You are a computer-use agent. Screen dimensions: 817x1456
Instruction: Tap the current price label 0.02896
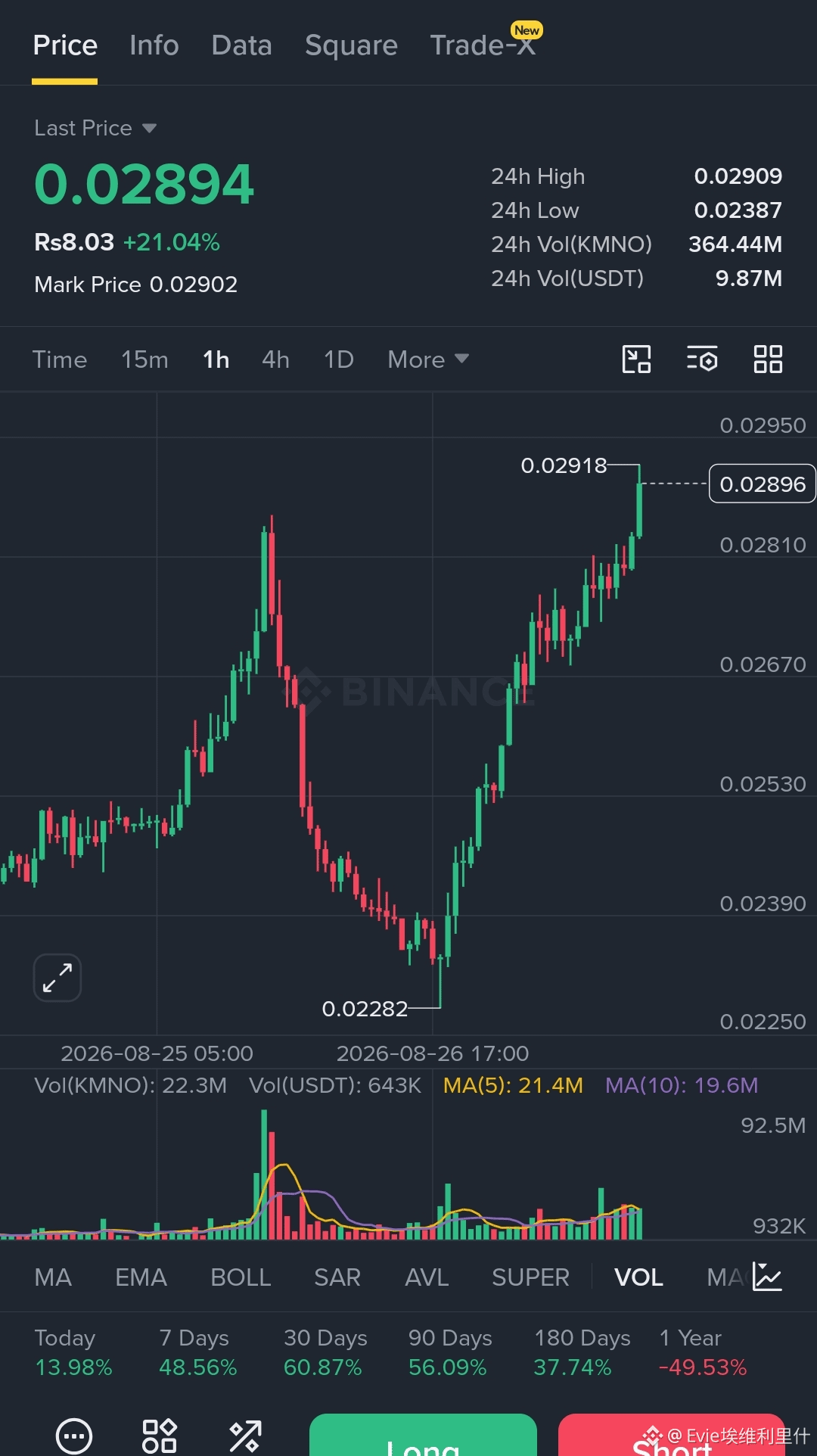[763, 484]
